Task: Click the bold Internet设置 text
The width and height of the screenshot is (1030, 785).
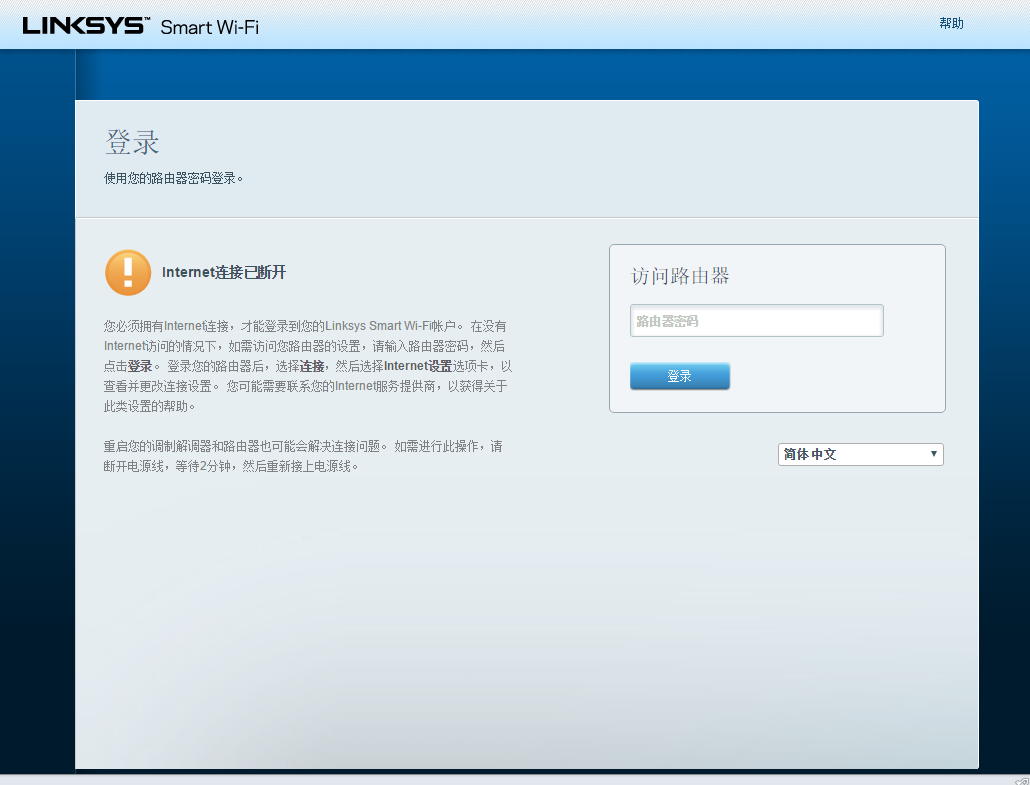Action: (418, 366)
